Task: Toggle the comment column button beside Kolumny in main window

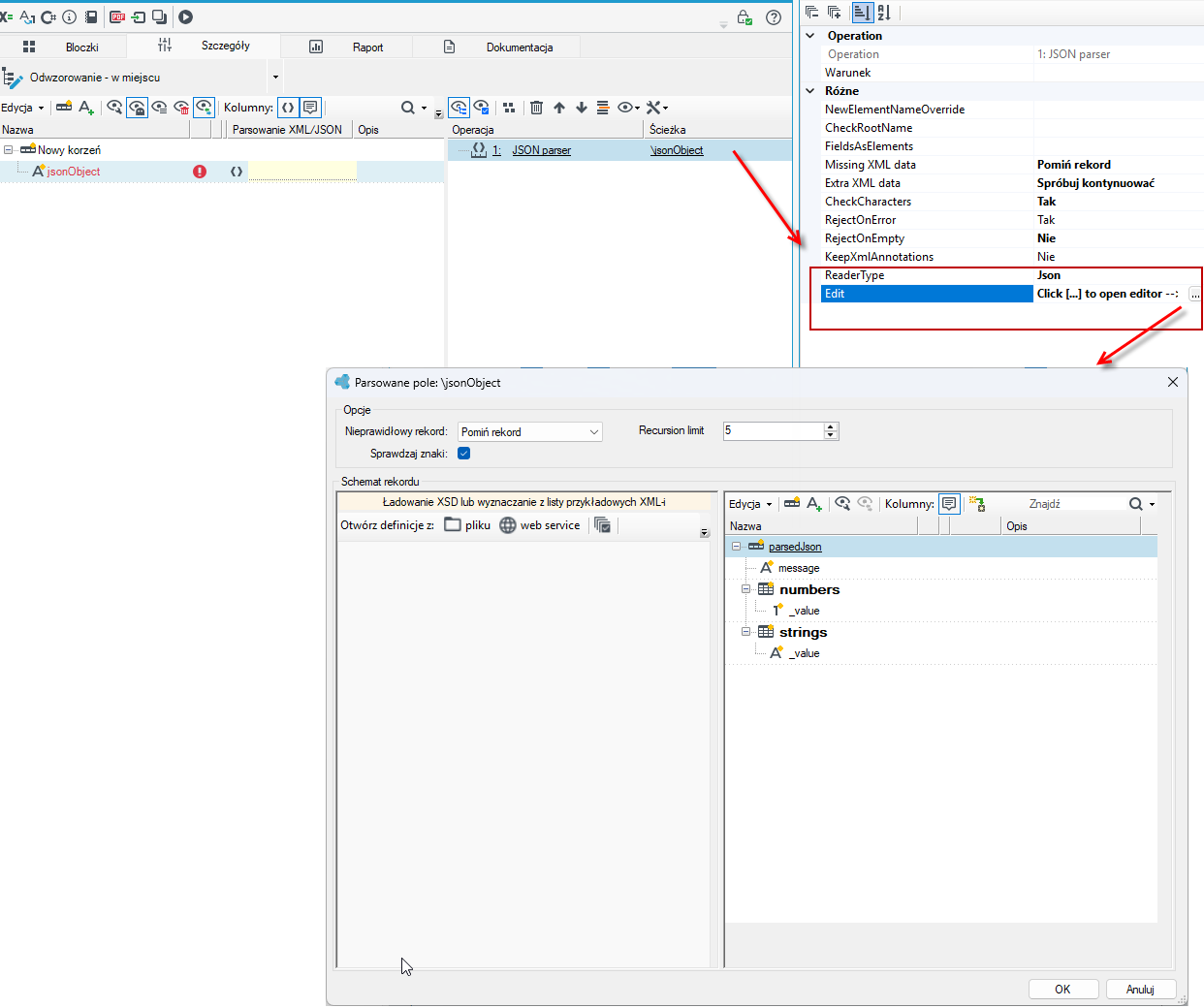Action: (x=310, y=108)
